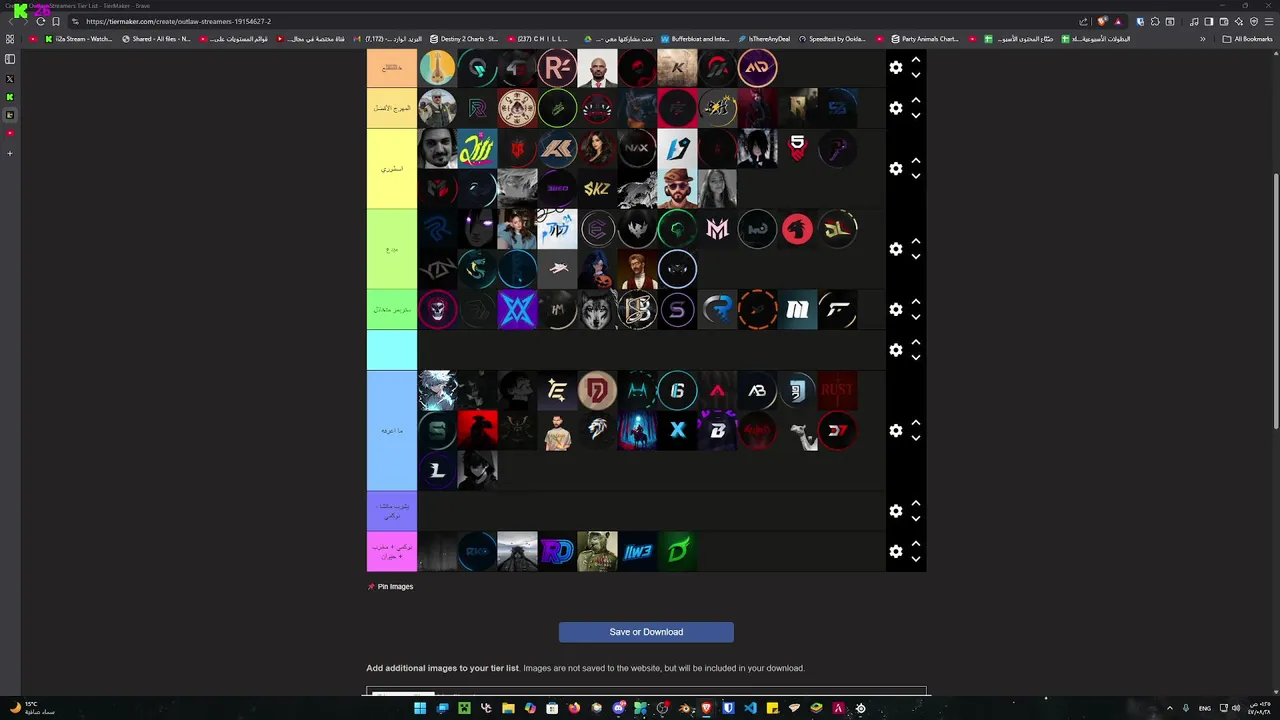Toggle the Pin Images option
Screen dimensions: 1280x720
[x=390, y=587]
